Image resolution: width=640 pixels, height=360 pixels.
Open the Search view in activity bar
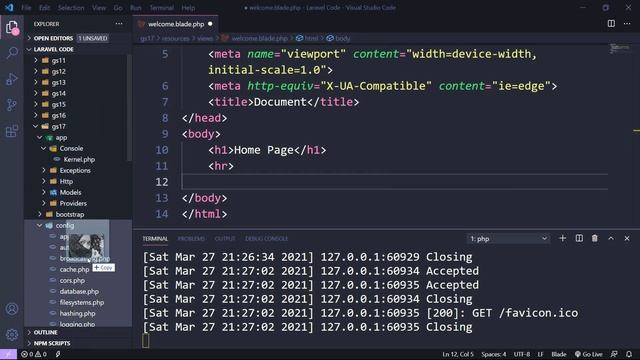[12, 53]
